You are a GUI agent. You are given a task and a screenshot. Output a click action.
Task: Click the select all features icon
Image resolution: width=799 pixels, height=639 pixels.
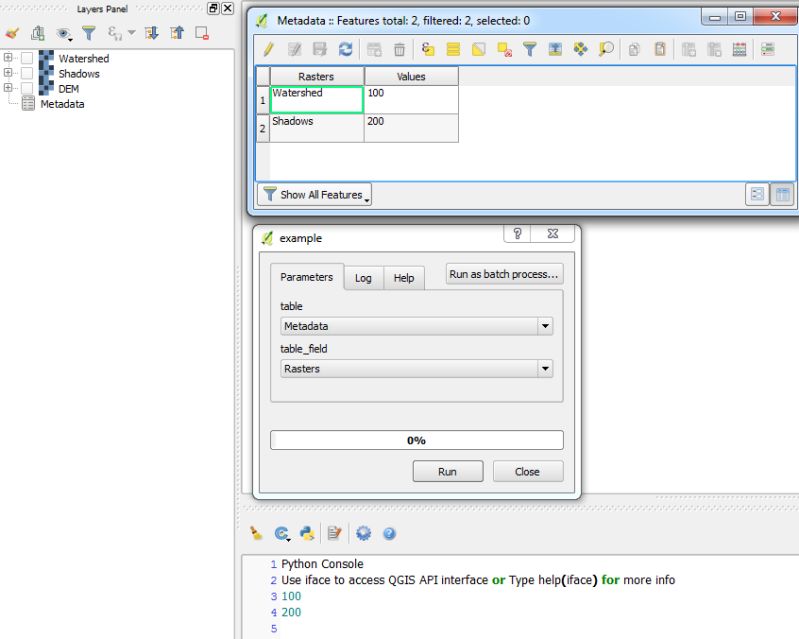click(x=453, y=49)
